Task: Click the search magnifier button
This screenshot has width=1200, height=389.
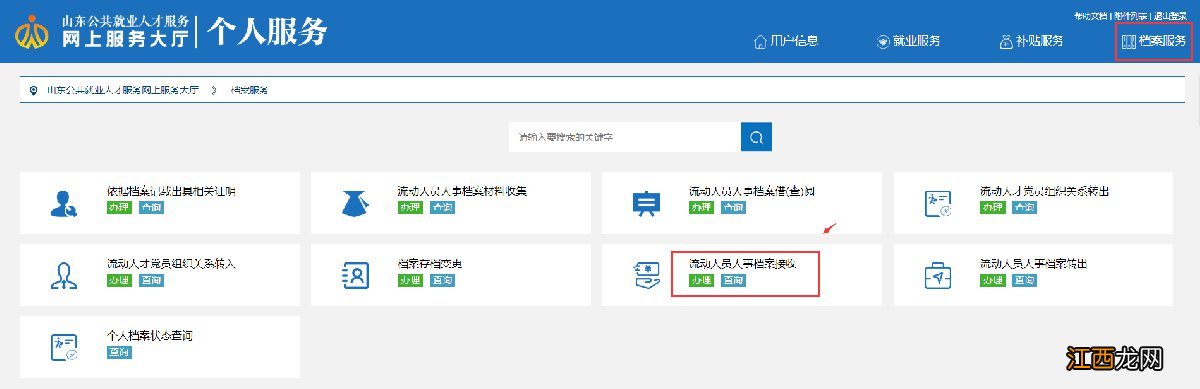Action: (x=756, y=137)
